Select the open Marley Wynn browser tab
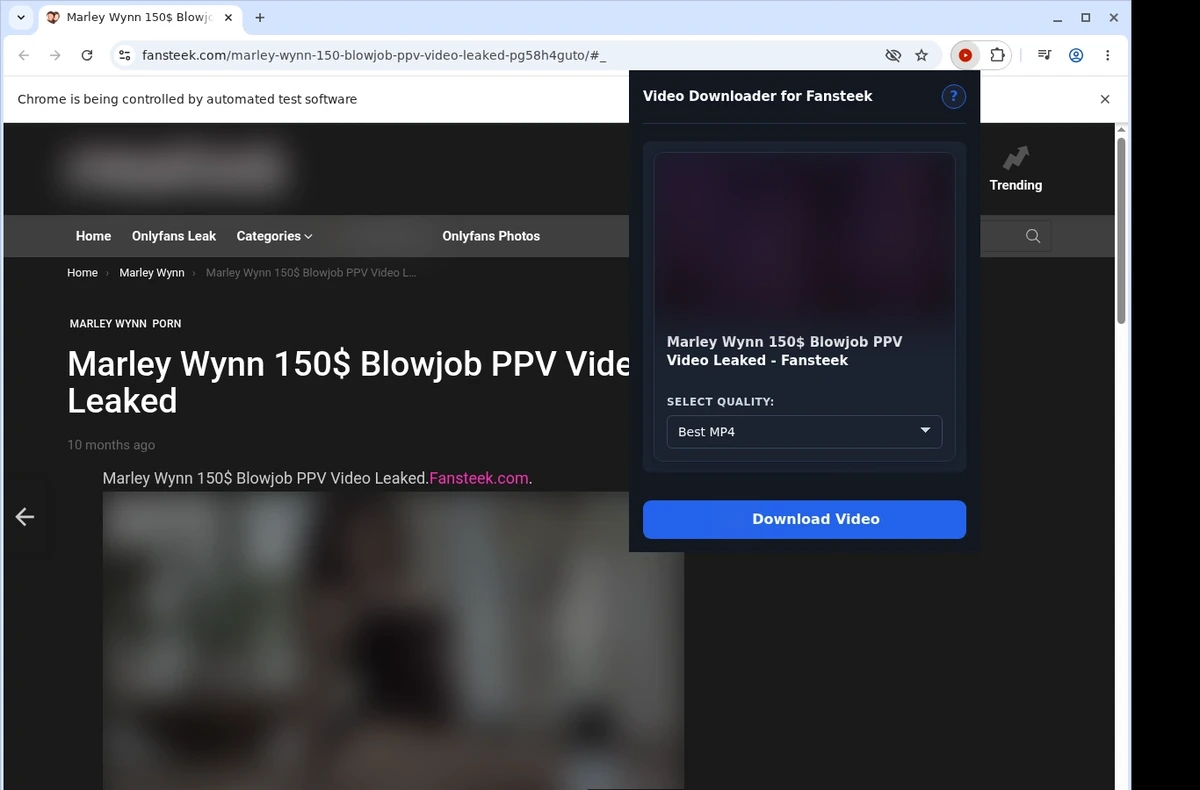Image resolution: width=1200 pixels, height=790 pixels. click(x=138, y=18)
